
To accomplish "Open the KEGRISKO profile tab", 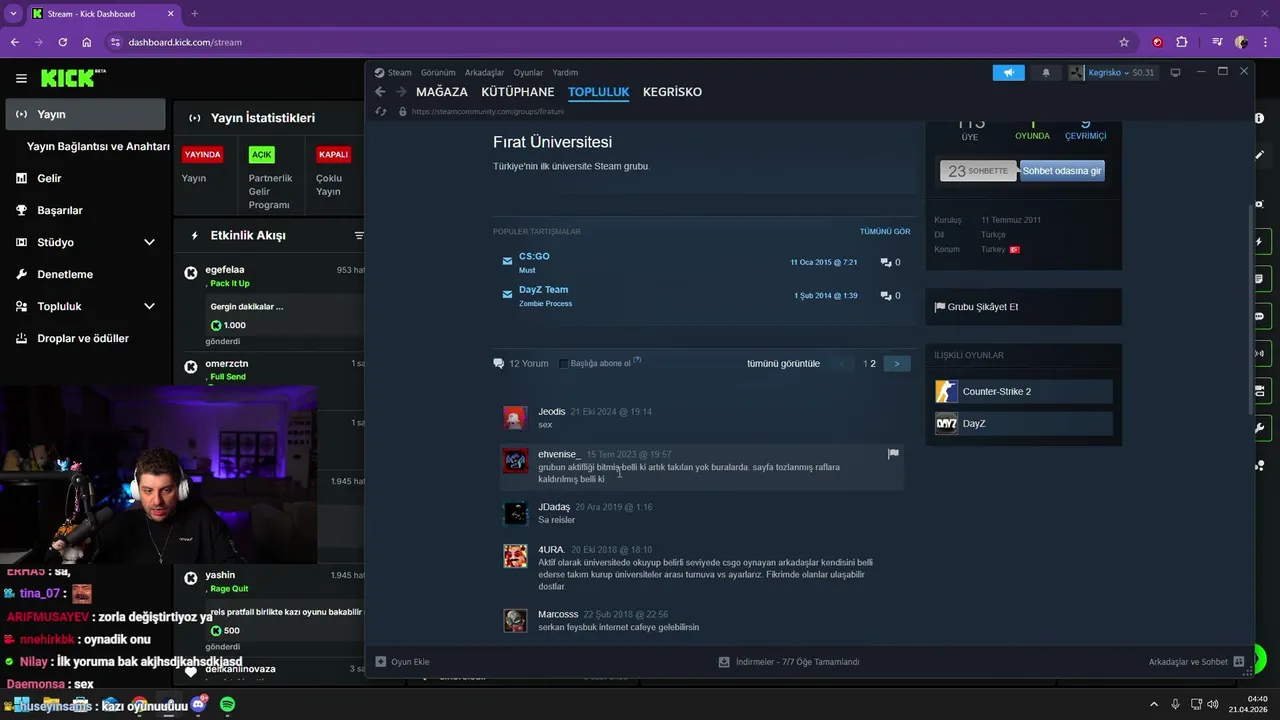I will [x=672, y=92].
